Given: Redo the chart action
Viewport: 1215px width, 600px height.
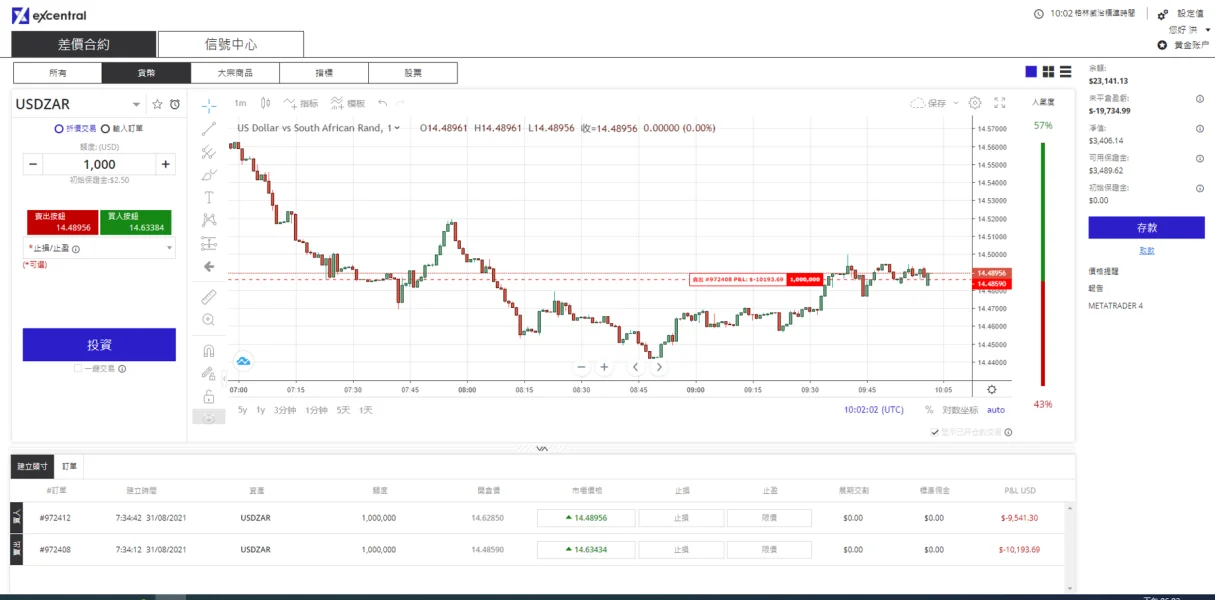Looking at the screenshot, I should tap(399, 103).
